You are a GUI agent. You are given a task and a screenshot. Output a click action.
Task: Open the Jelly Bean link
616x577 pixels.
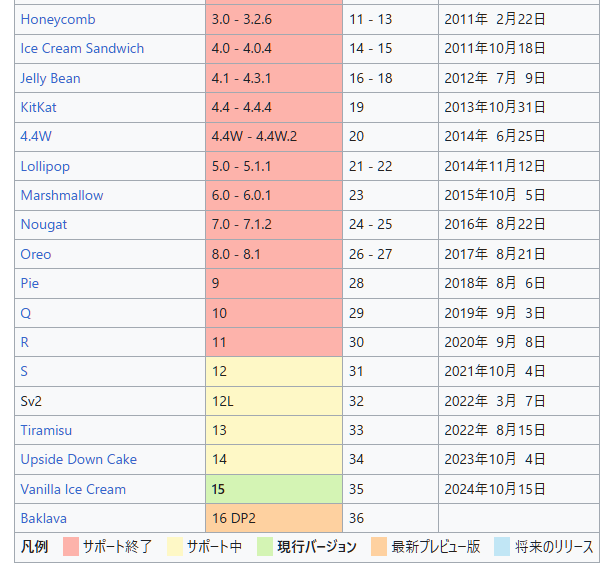click(50, 78)
